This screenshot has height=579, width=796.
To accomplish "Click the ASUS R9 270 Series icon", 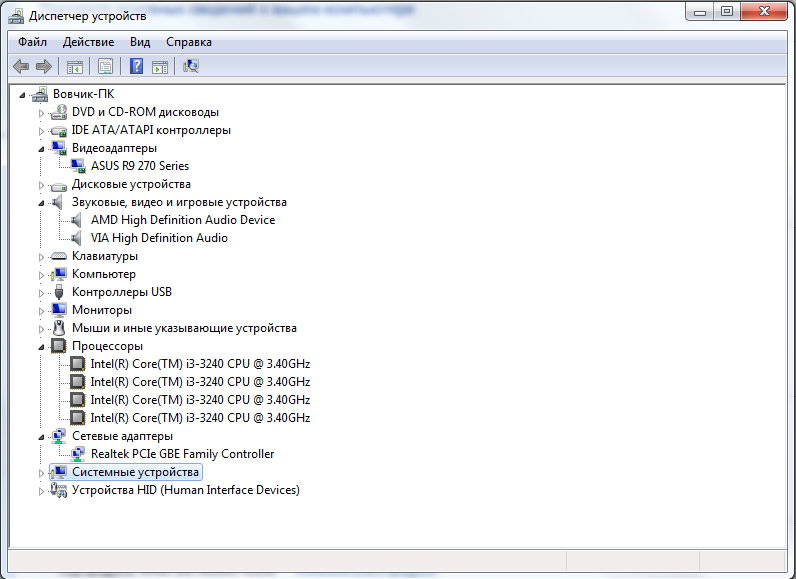I will 78,166.
